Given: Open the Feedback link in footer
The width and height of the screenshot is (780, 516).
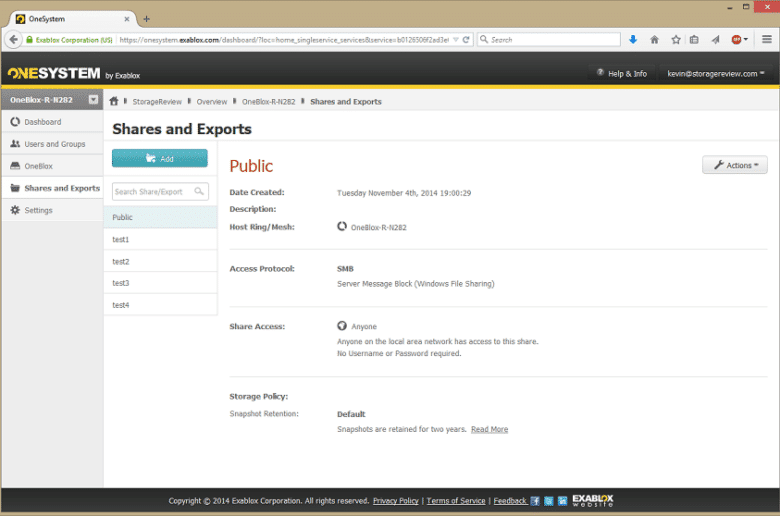Looking at the screenshot, I should (x=510, y=501).
